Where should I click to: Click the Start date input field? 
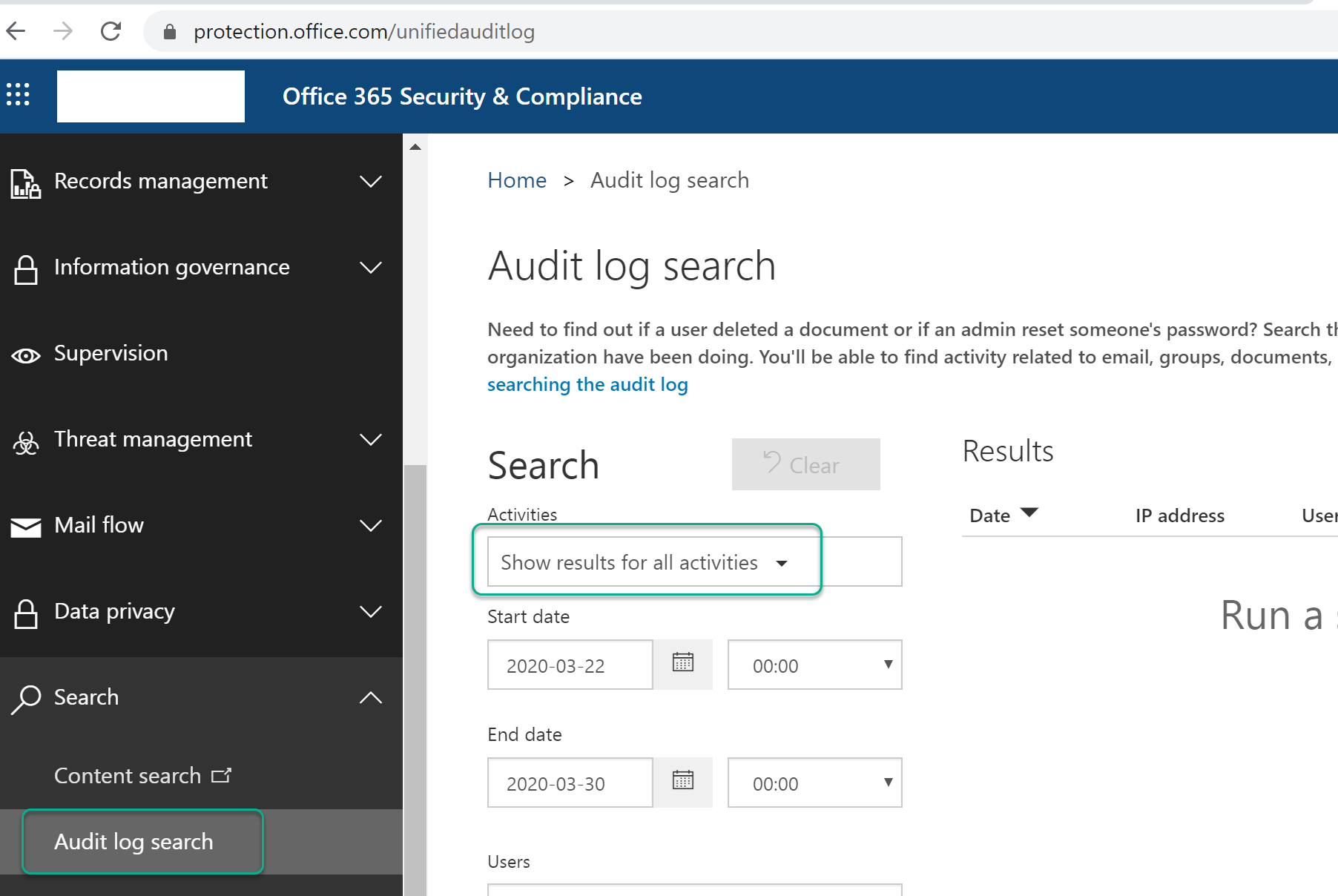(x=570, y=665)
